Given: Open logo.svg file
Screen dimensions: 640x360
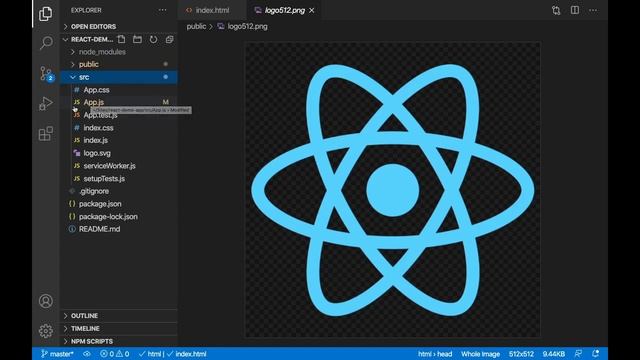Looking at the screenshot, I should pos(119,153).
